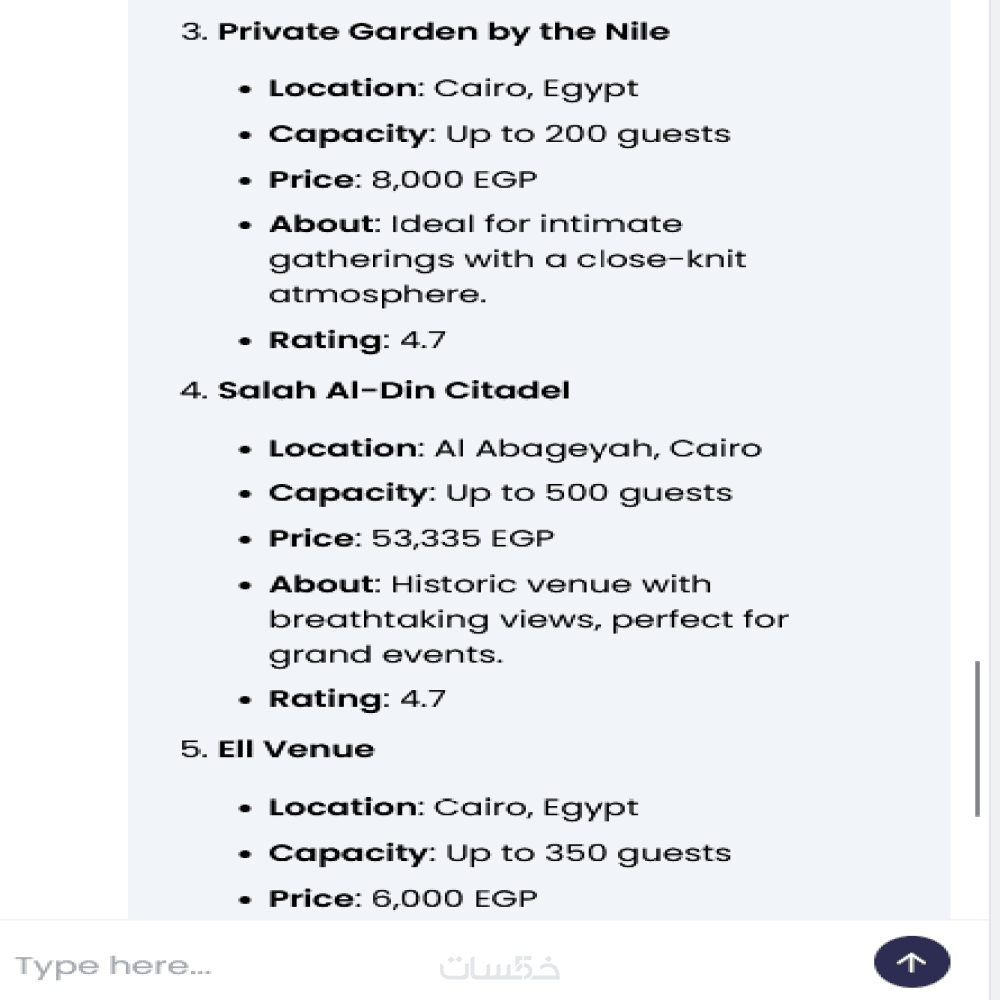The image size is (1000, 1000).
Task: Click the Khamsat watermark logo
Action: point(500,967)
